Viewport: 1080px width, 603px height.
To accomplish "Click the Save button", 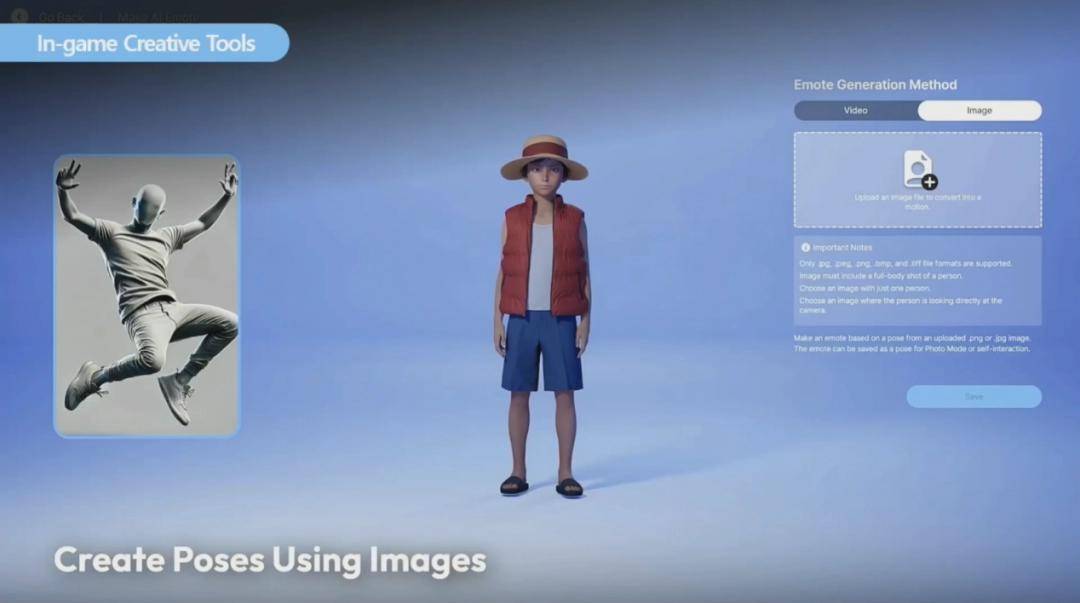I will tap(974, 396).
